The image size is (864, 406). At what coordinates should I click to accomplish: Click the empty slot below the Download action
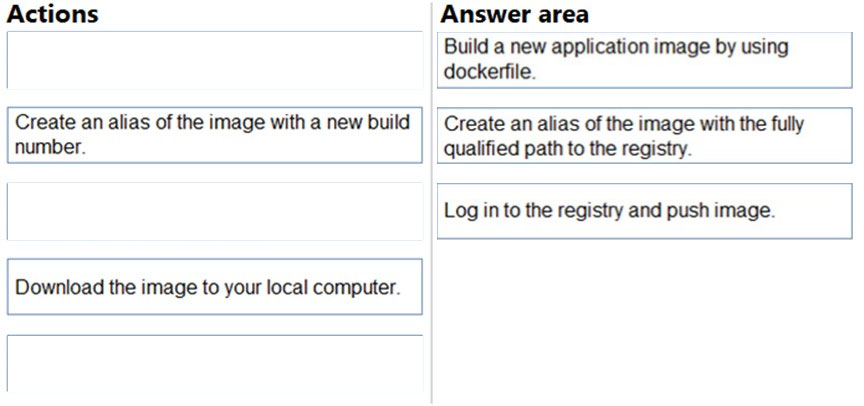(x=214, y=363)
